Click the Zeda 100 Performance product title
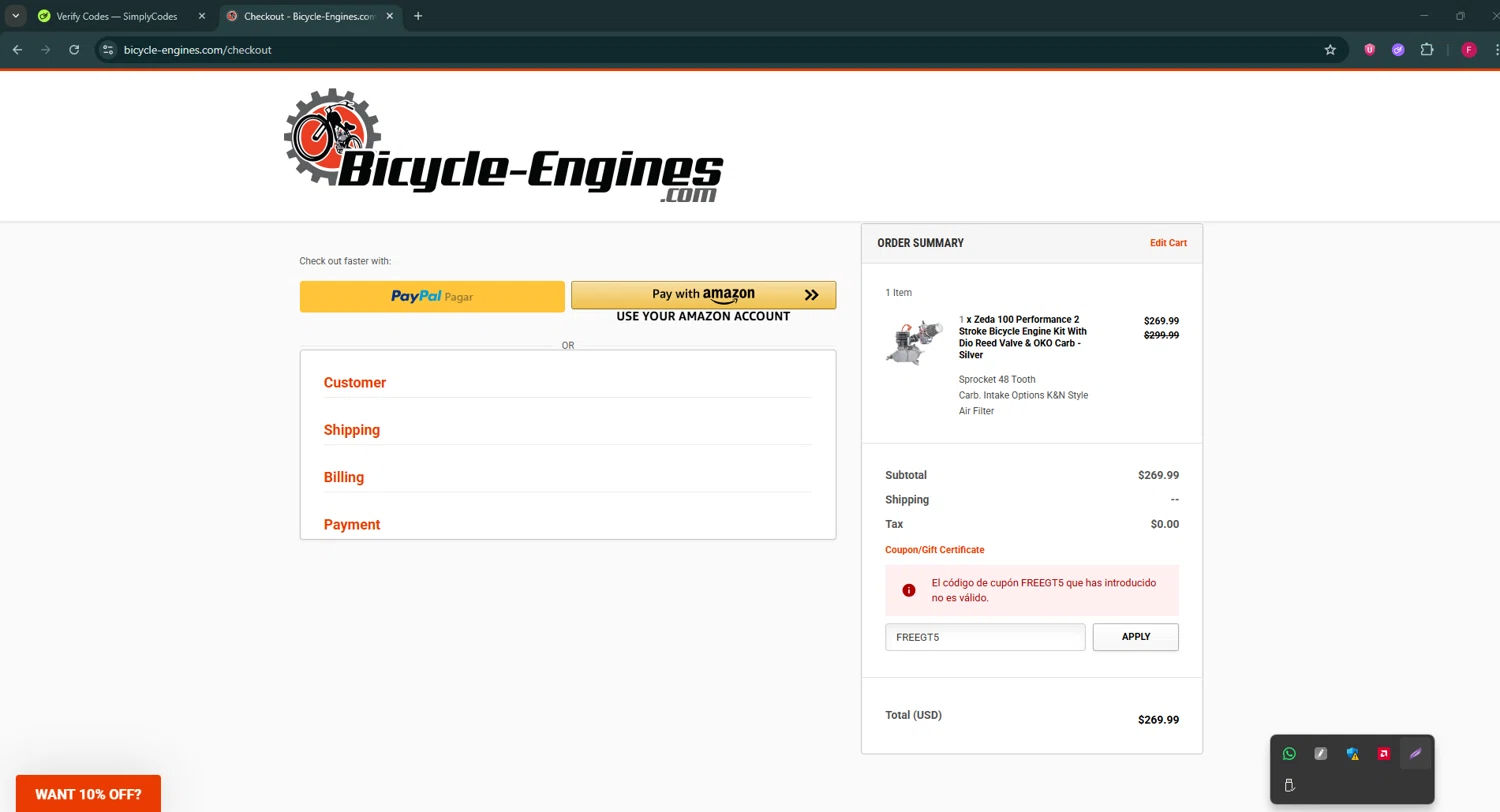Viewport: 1500px width, 812px height. (1025, 337)
